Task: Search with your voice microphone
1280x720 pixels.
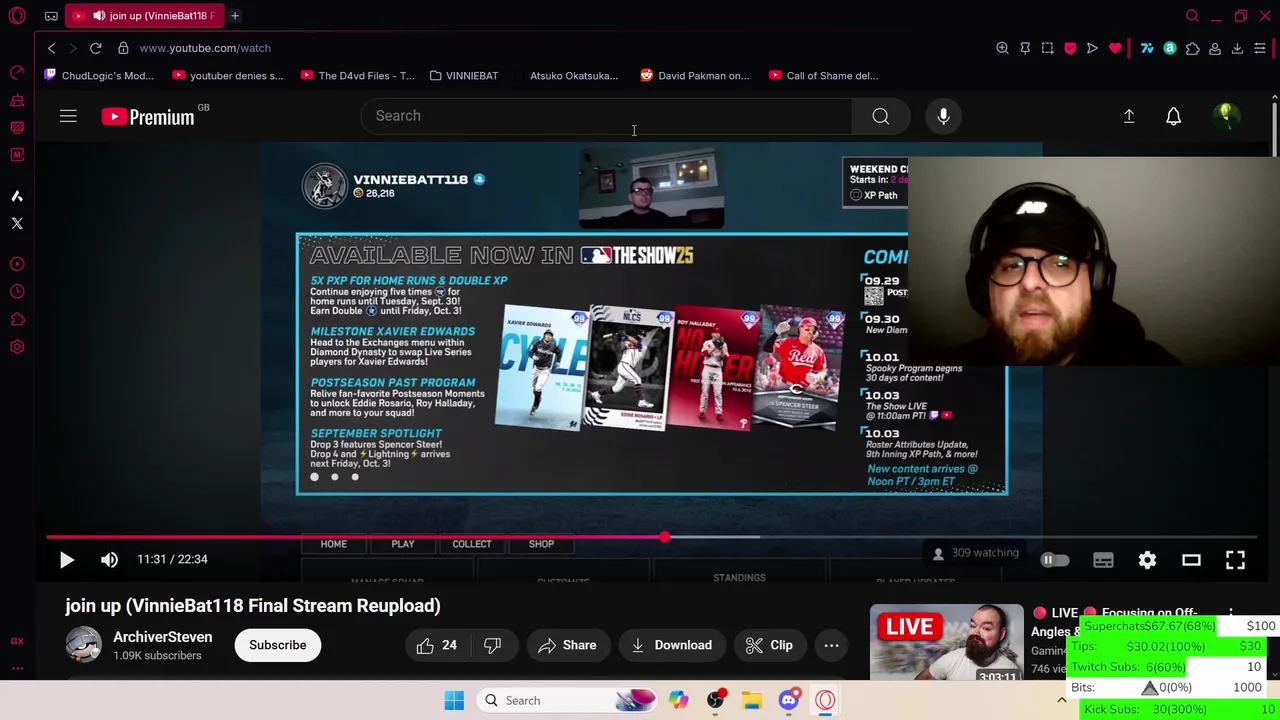Action: click(x=943, y=116)
